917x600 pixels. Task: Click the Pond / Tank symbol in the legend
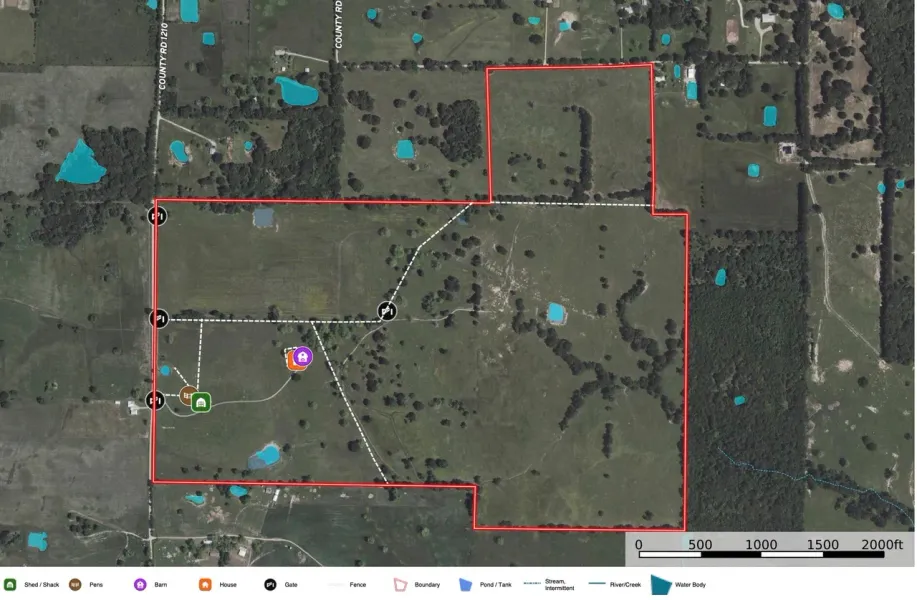coord(465,585)
